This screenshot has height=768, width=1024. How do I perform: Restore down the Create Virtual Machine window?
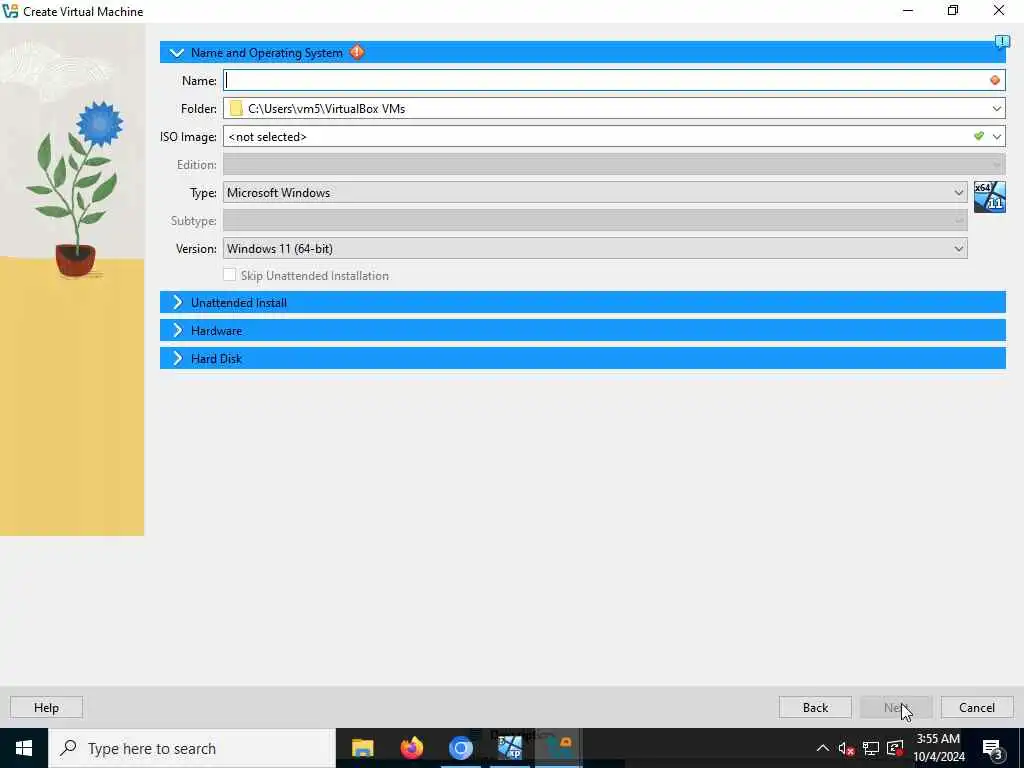click(x=953, y=10)
